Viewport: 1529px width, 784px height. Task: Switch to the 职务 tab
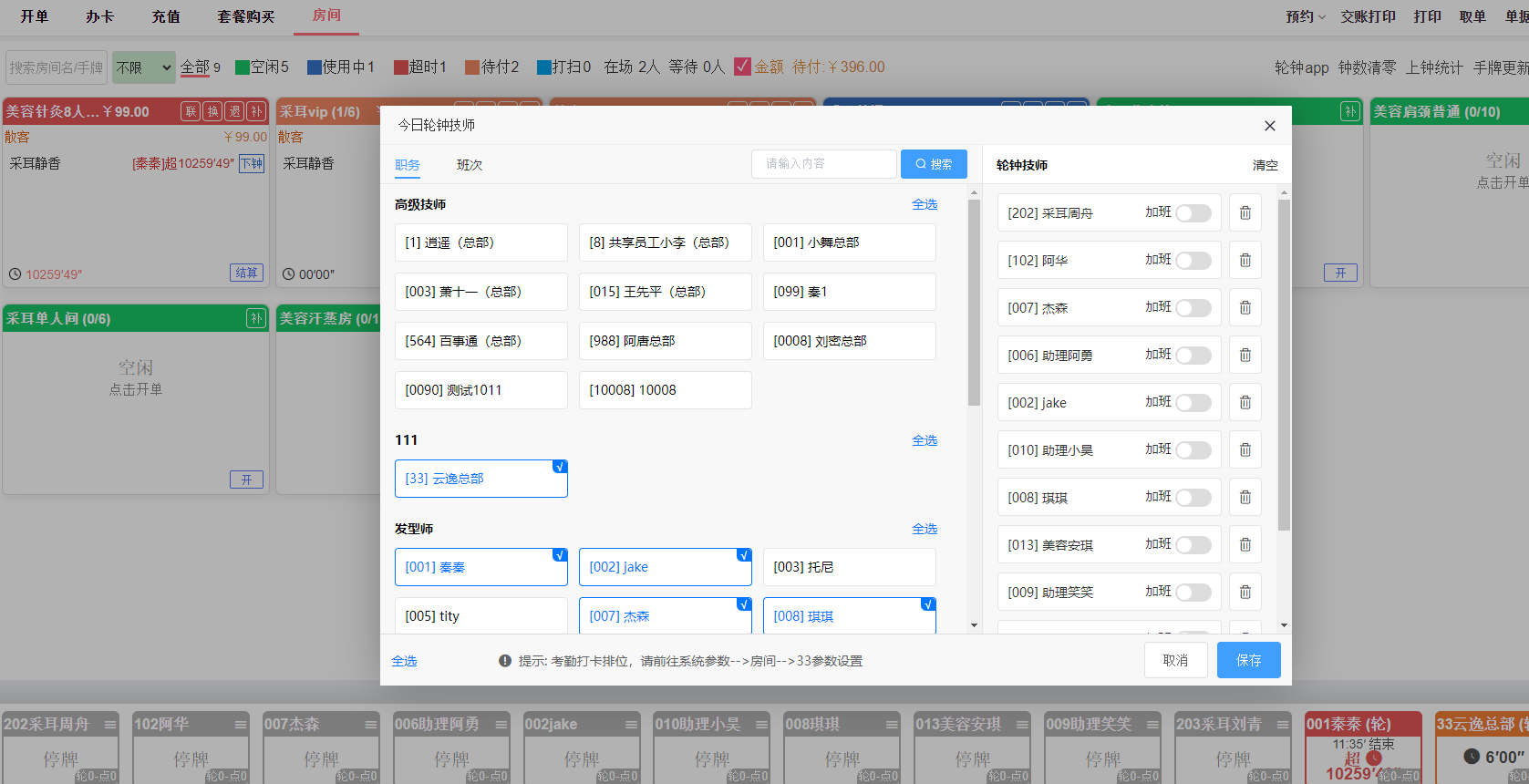click(408, 165)
